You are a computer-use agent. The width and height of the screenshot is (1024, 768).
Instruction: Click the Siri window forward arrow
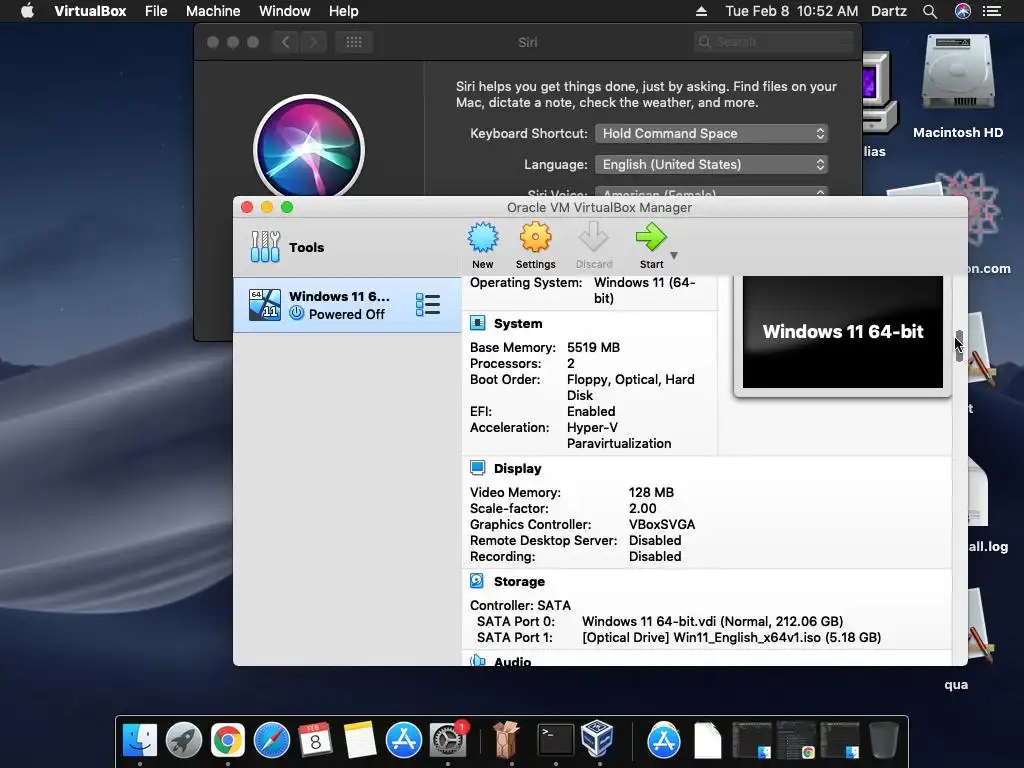click(x=313, y=42)
